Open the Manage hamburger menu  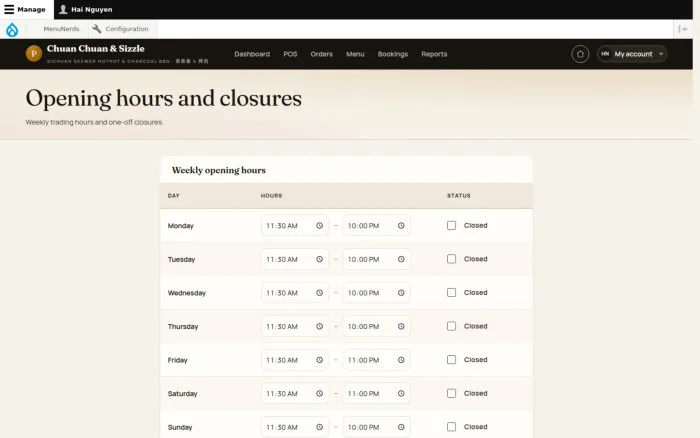[9, 9]
